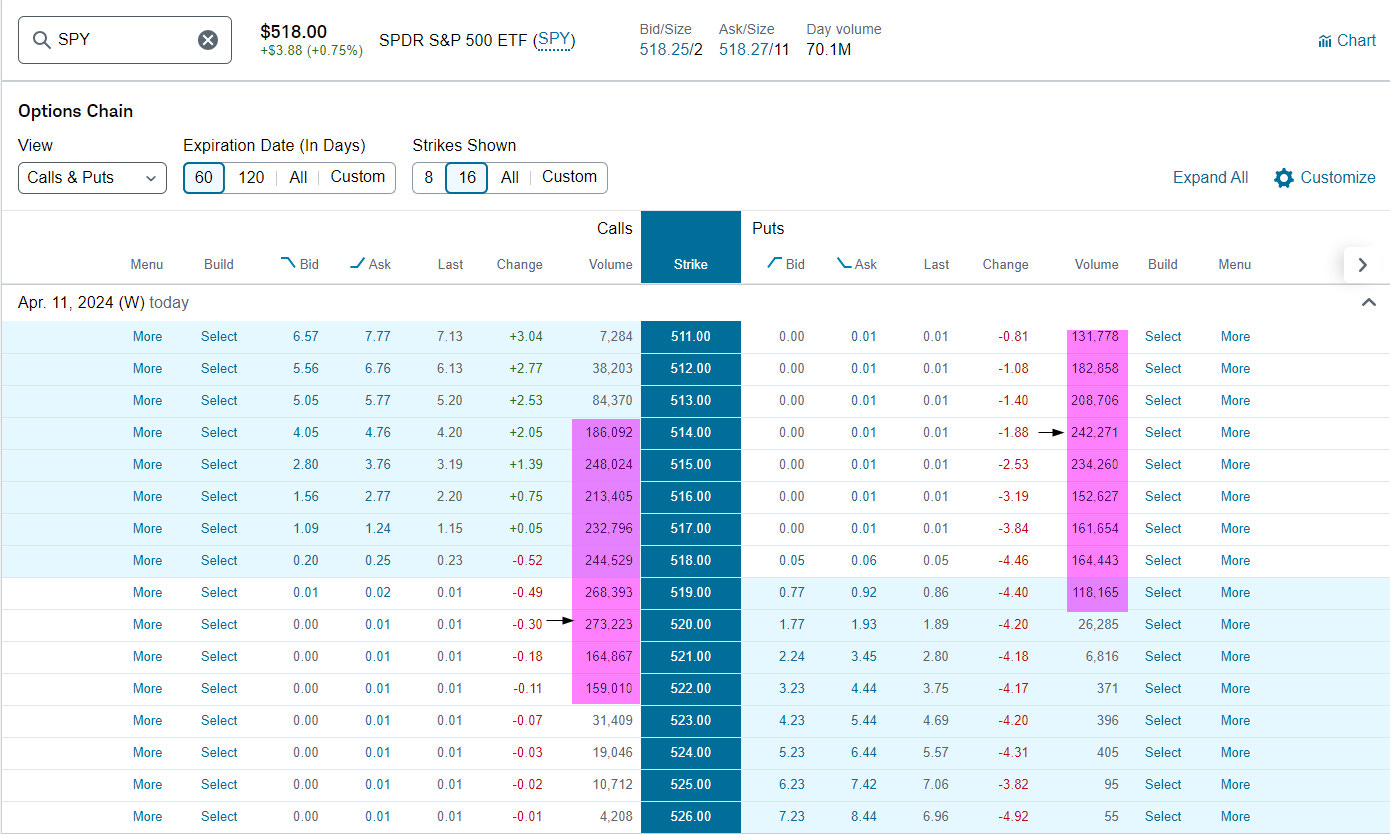1390x834 pixels.
Task: Click the search magnifier icon
Action: pyautogui.click(x=42, y=40)
